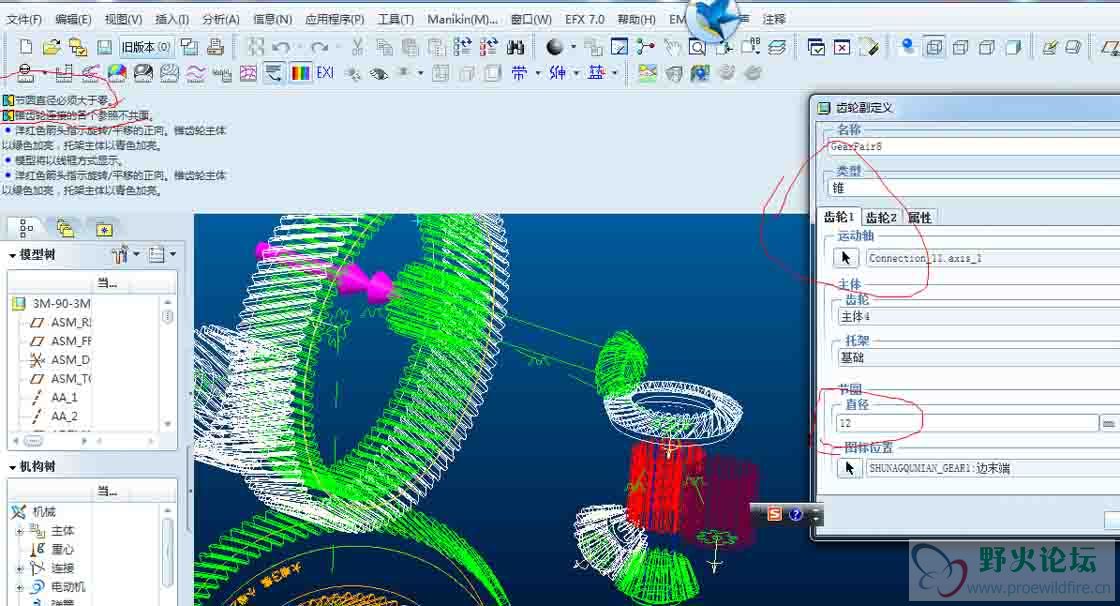1120x606 pixels.
Task: Open the 工具(T) menu
Action: point(396,19)
